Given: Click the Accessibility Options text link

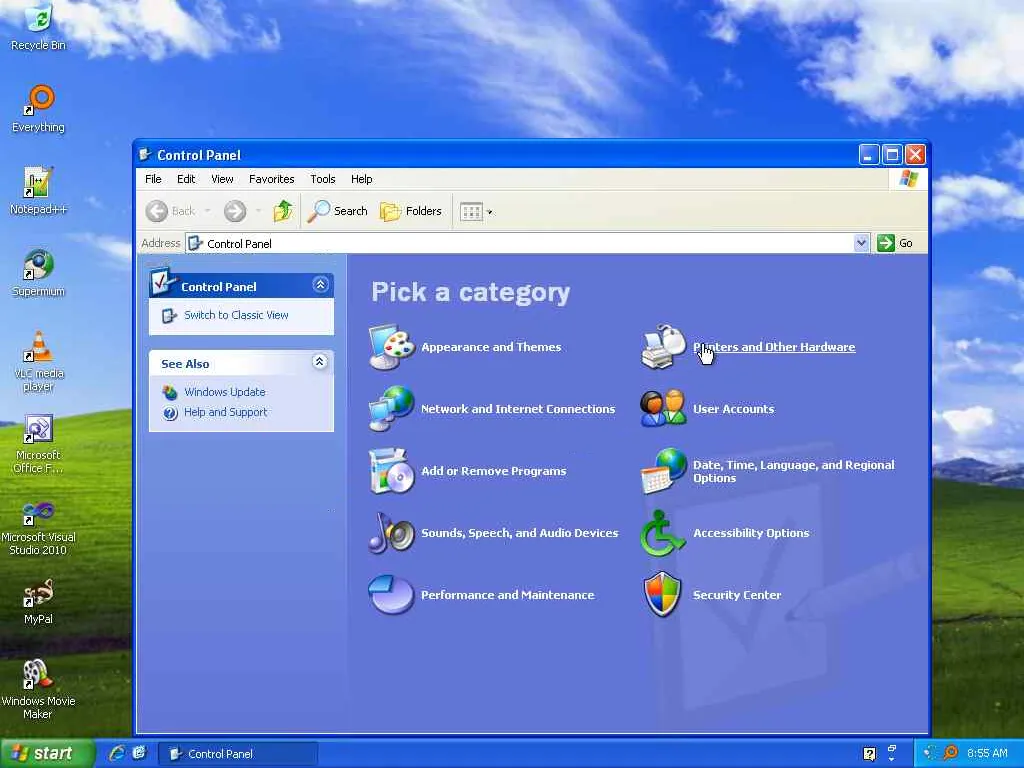Looking at the screenshot, I should (751, 533).
